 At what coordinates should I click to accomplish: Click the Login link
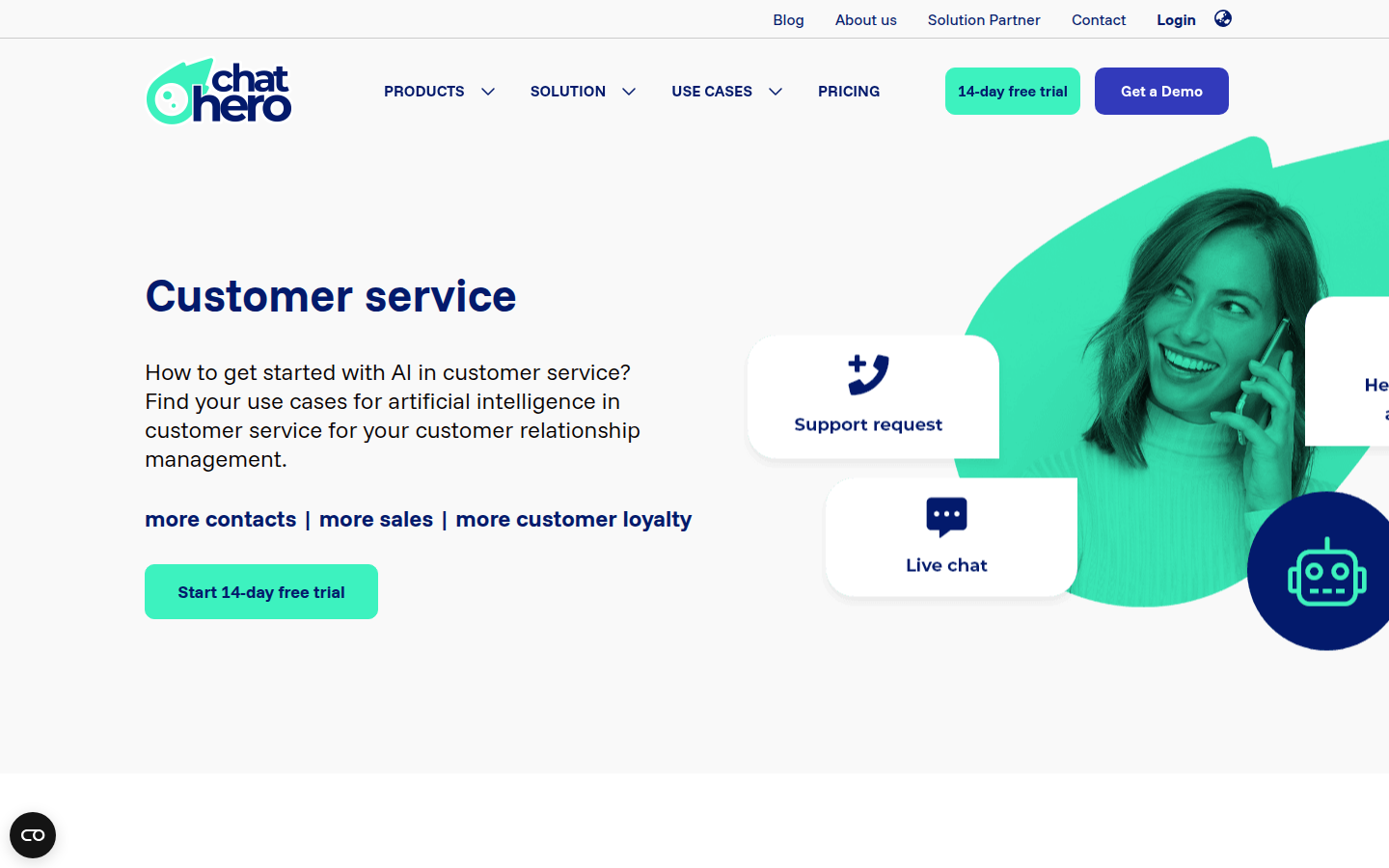pyautogui.click(x=1176, y=20)
